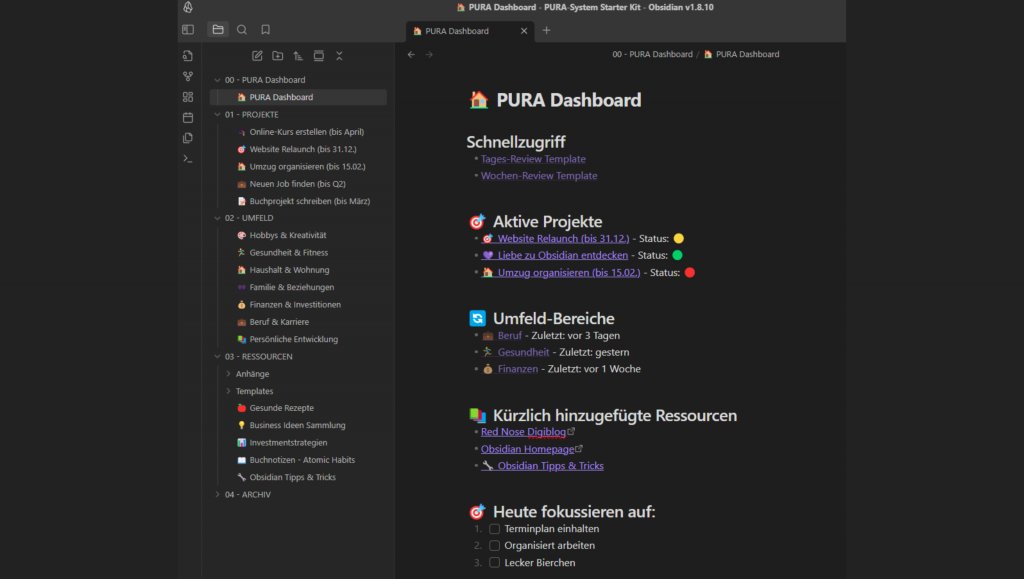Check the 'Terminplan einhalten' checkbox
1024x579 pixels.
(x=494, y=529)
